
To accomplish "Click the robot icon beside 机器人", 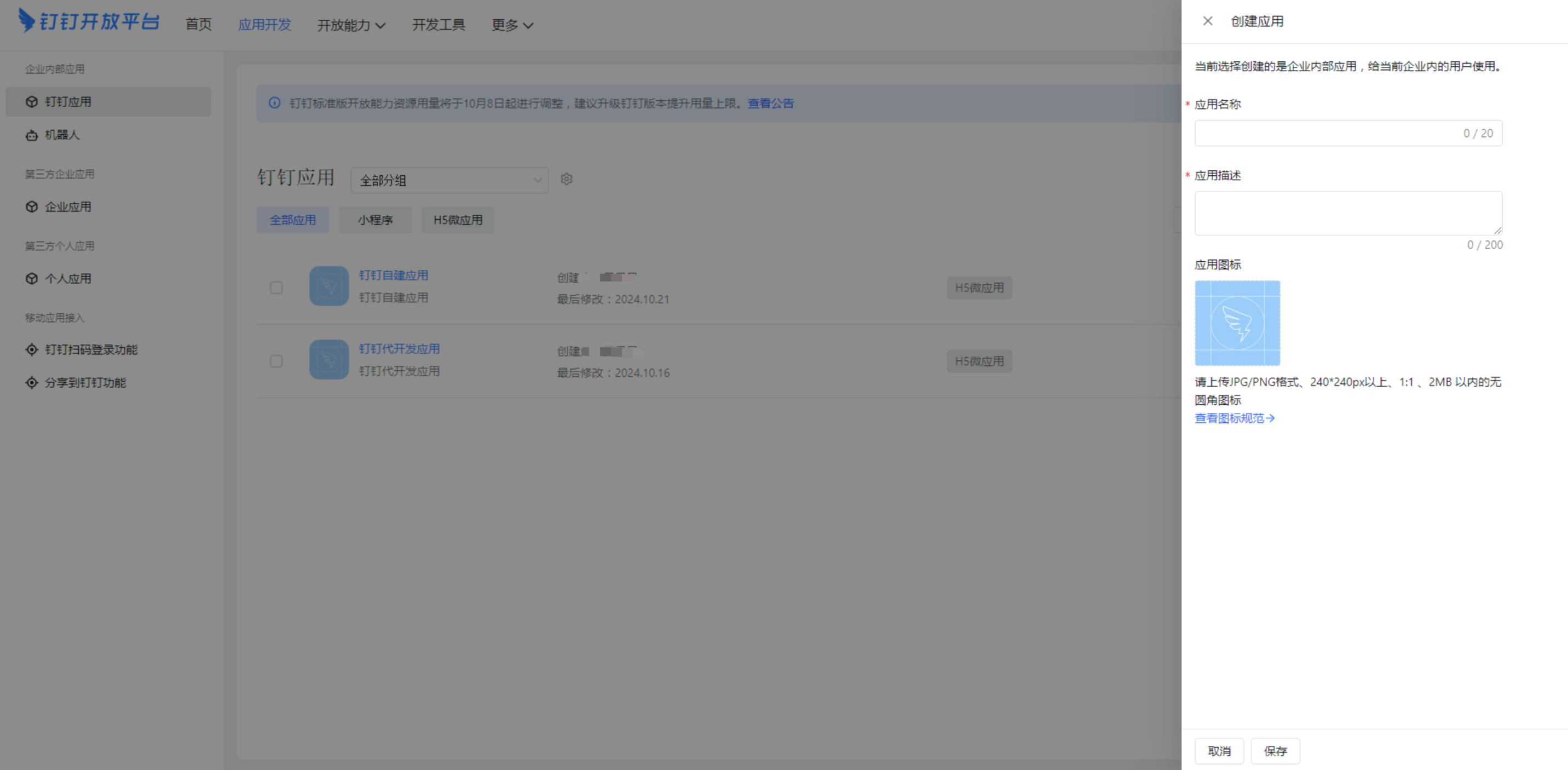I will click(x=32, y=135).
